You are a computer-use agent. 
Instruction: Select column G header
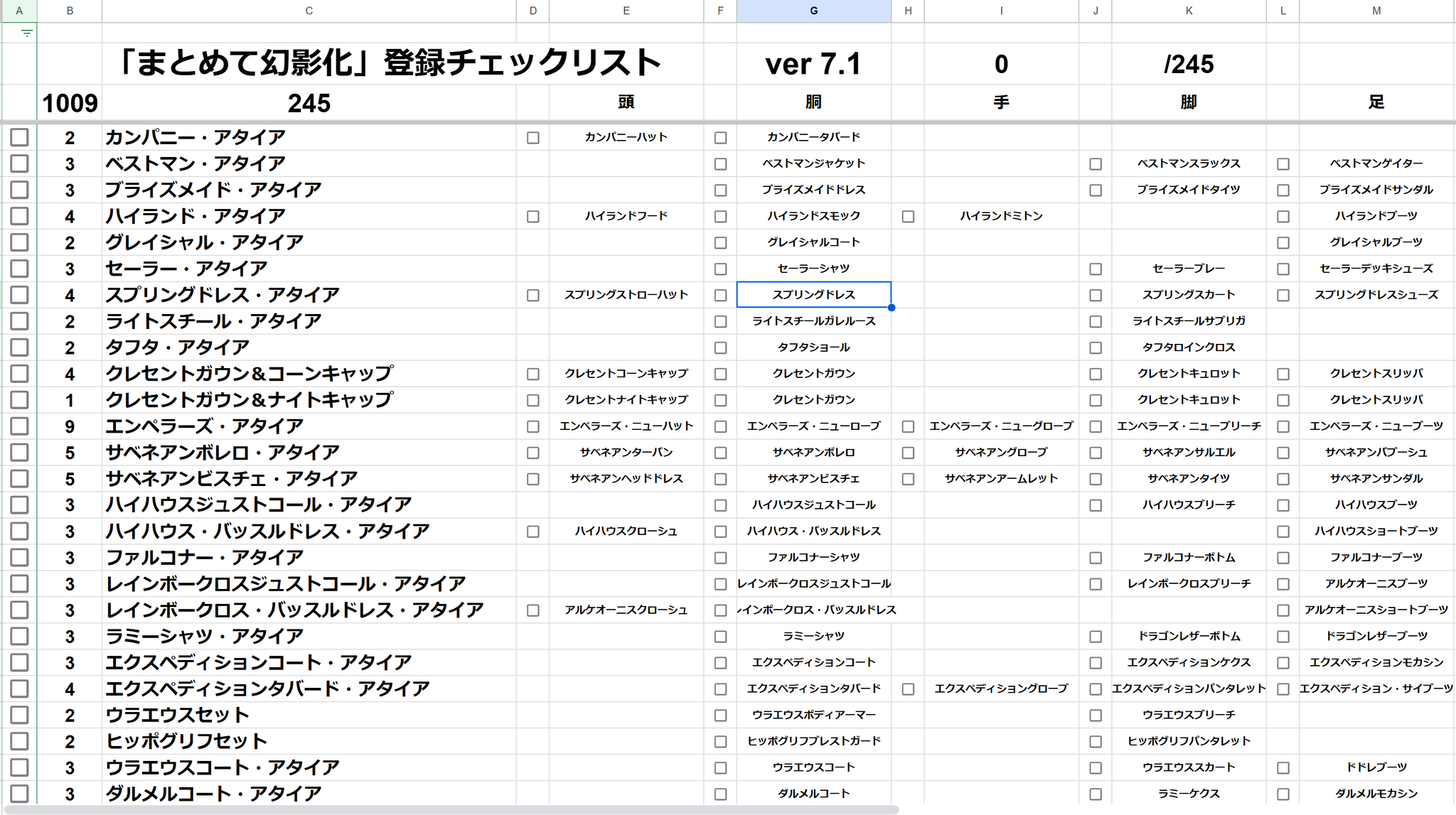813,11
